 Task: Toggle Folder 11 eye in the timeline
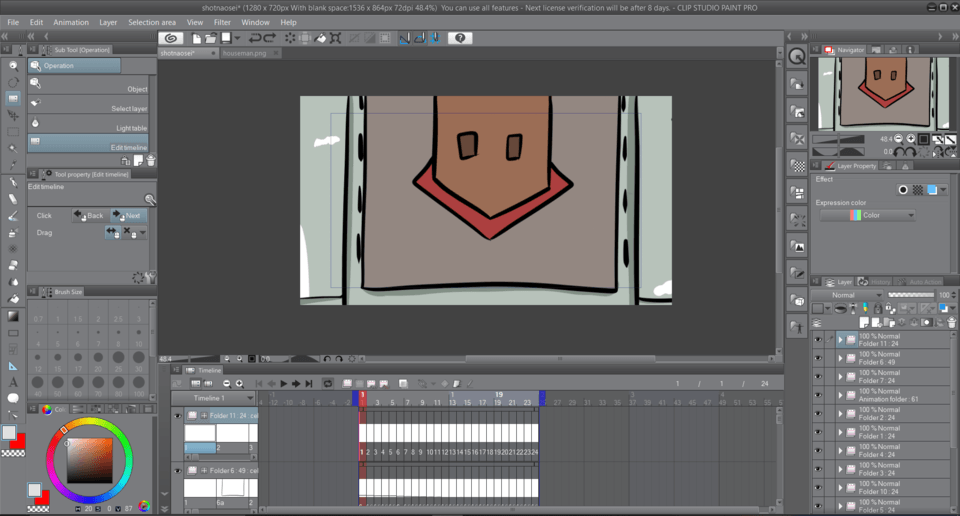pos(178,416)
